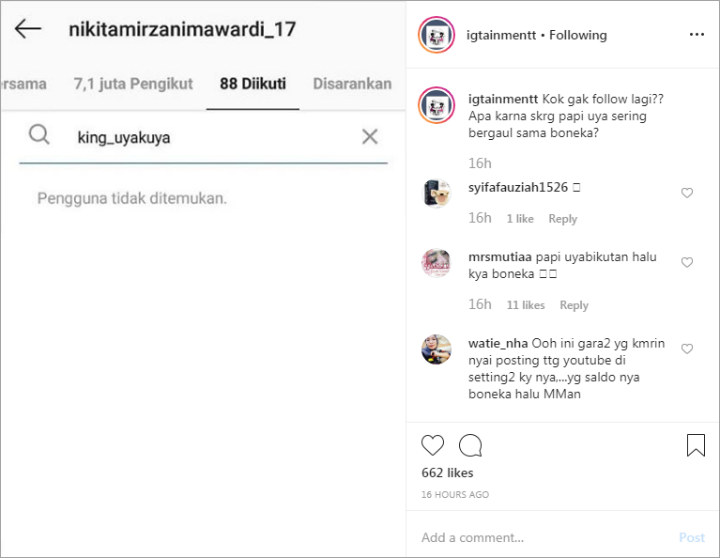Like watie_nha's comment heart
Image resolution: width=720 pixels, height=558 pixels.
coord(687,349)
